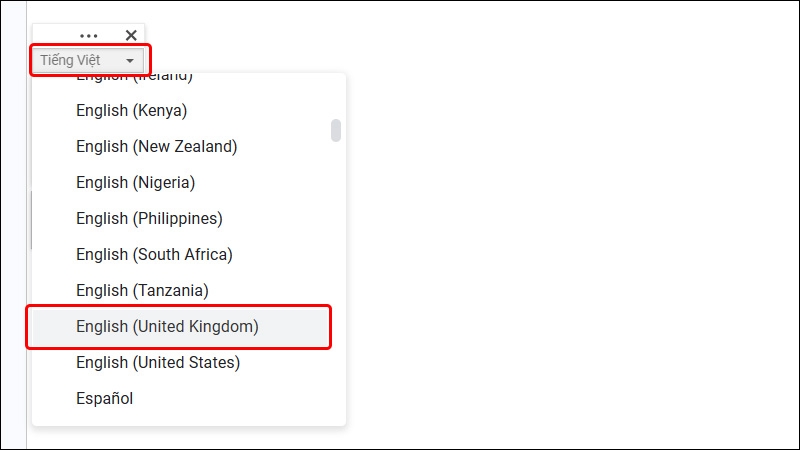
Task: Close the voice typing panel with X
Action: tap(131, 35)
